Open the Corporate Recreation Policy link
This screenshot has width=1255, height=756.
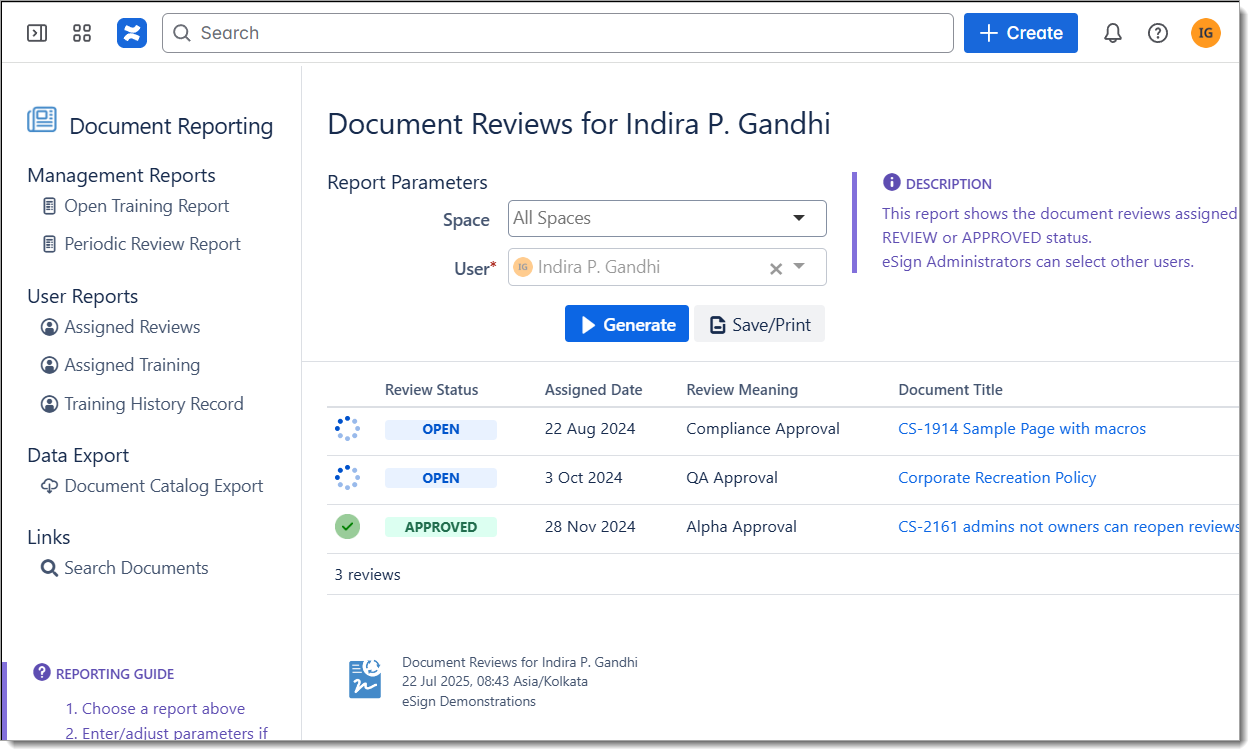click(x=997, y=478)
